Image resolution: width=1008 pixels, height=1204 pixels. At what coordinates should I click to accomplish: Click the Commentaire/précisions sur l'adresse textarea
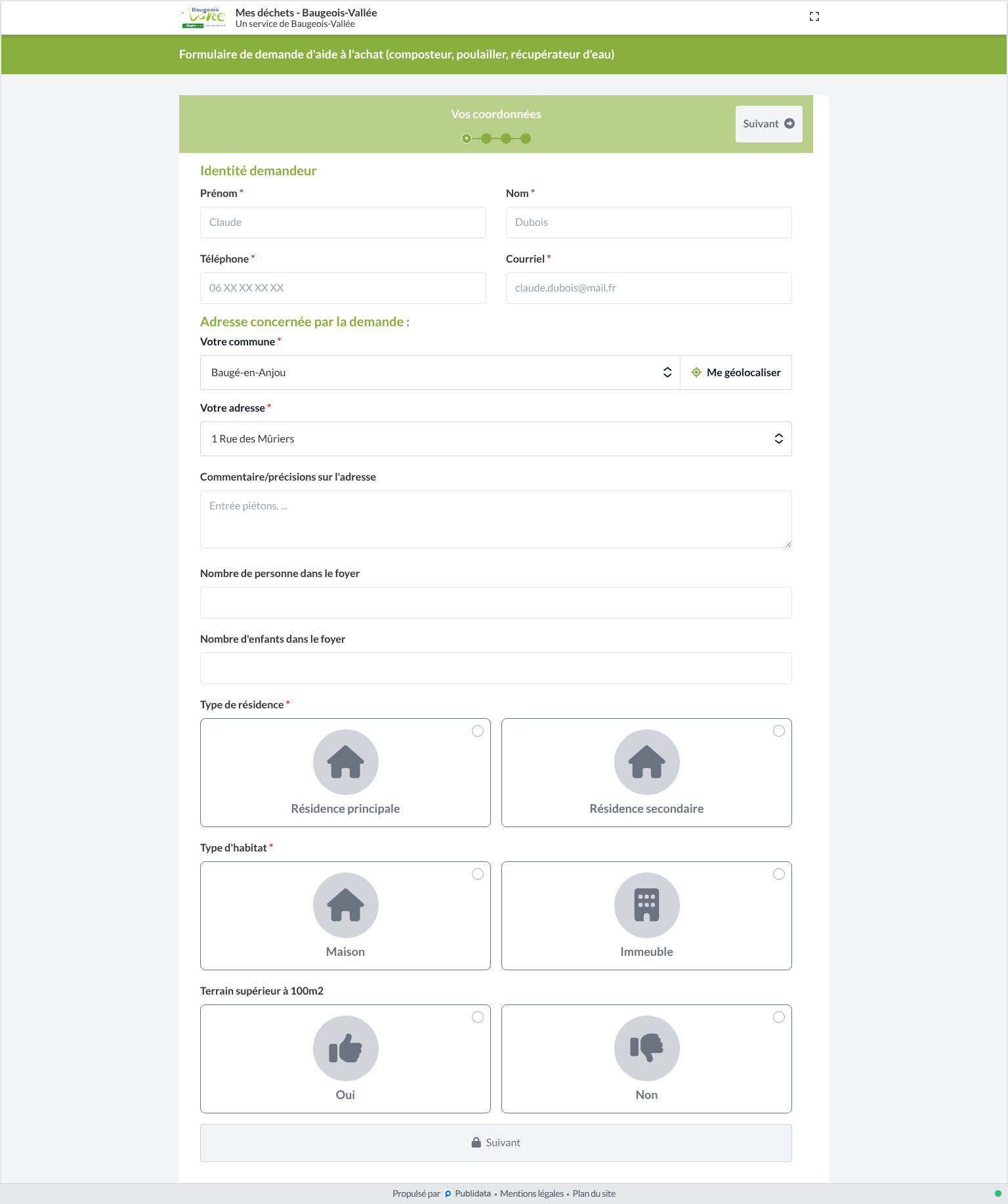496,519
